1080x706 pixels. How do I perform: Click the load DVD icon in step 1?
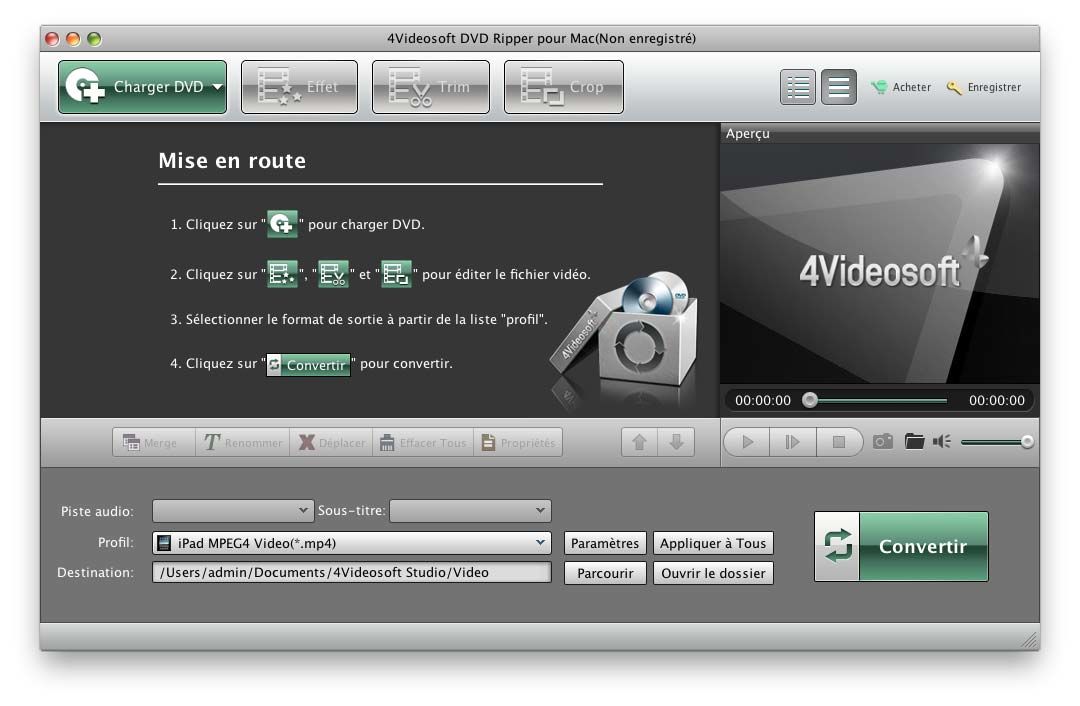[x=282, y=224]
